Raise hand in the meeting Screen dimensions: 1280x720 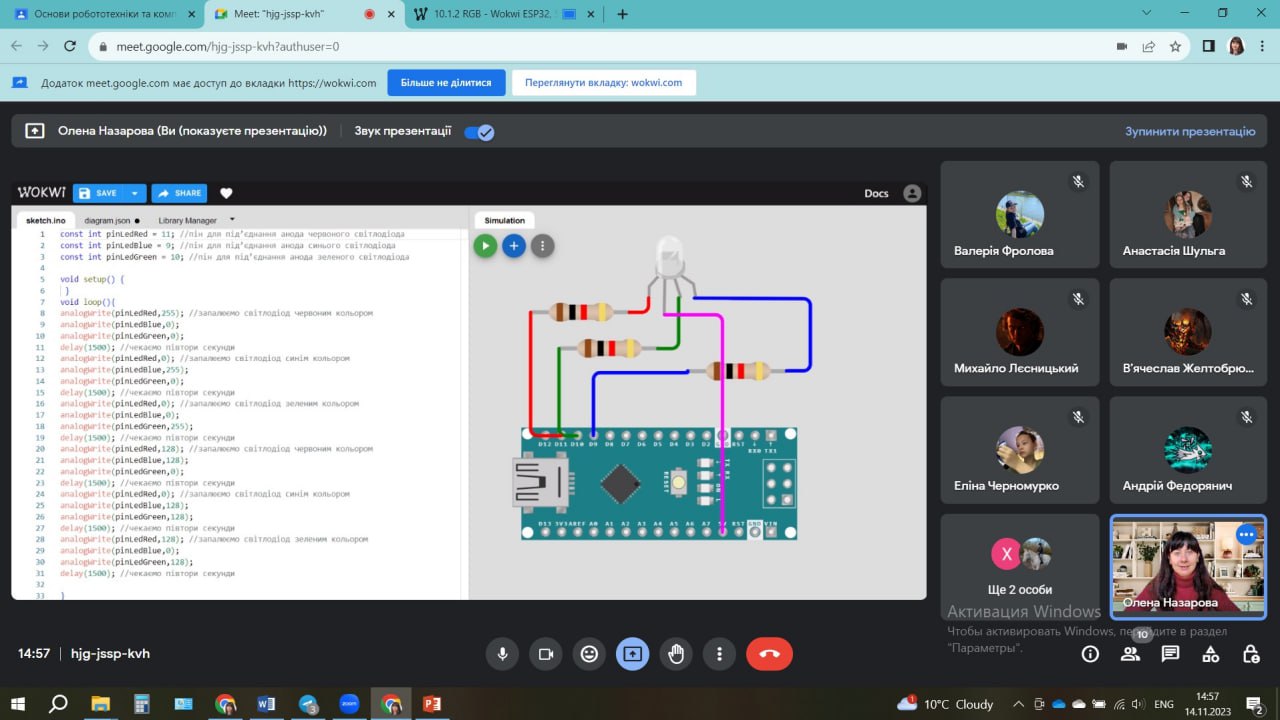(x=676, y=654)
